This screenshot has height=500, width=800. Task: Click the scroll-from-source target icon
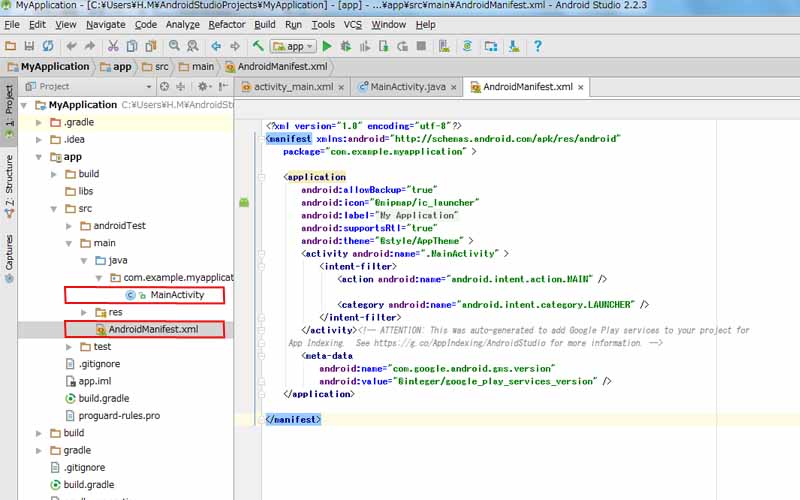point(164,87)
